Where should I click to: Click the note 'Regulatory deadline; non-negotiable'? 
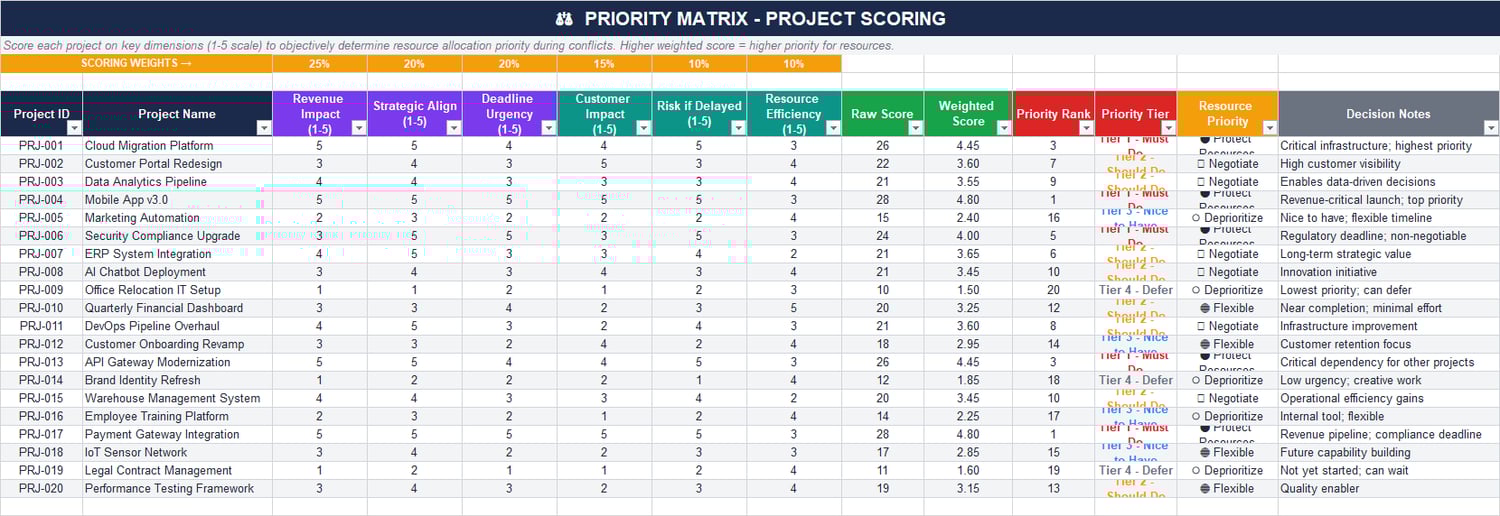[x=1389, y=236]
